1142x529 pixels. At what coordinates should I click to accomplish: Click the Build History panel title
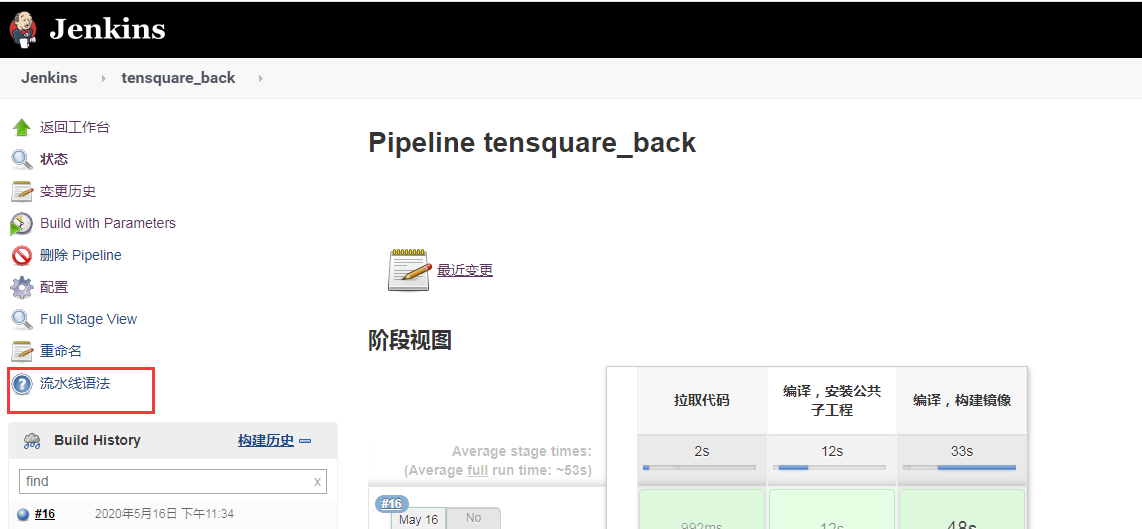pos(98,440)
